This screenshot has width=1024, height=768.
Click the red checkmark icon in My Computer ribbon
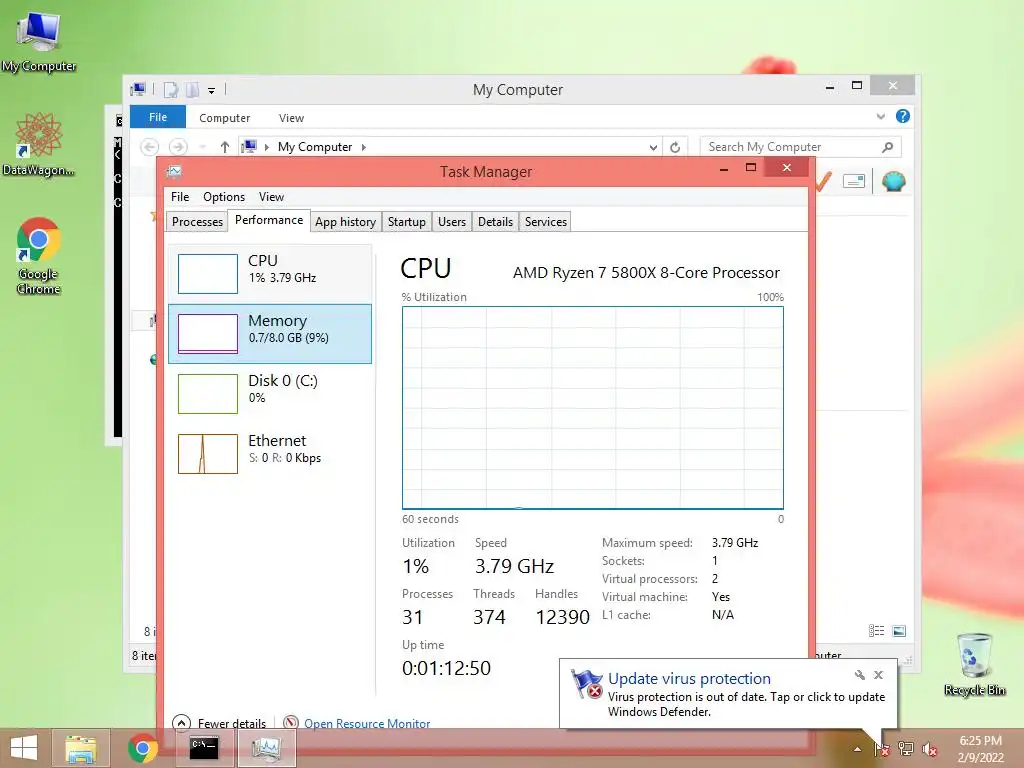[823, 182]
